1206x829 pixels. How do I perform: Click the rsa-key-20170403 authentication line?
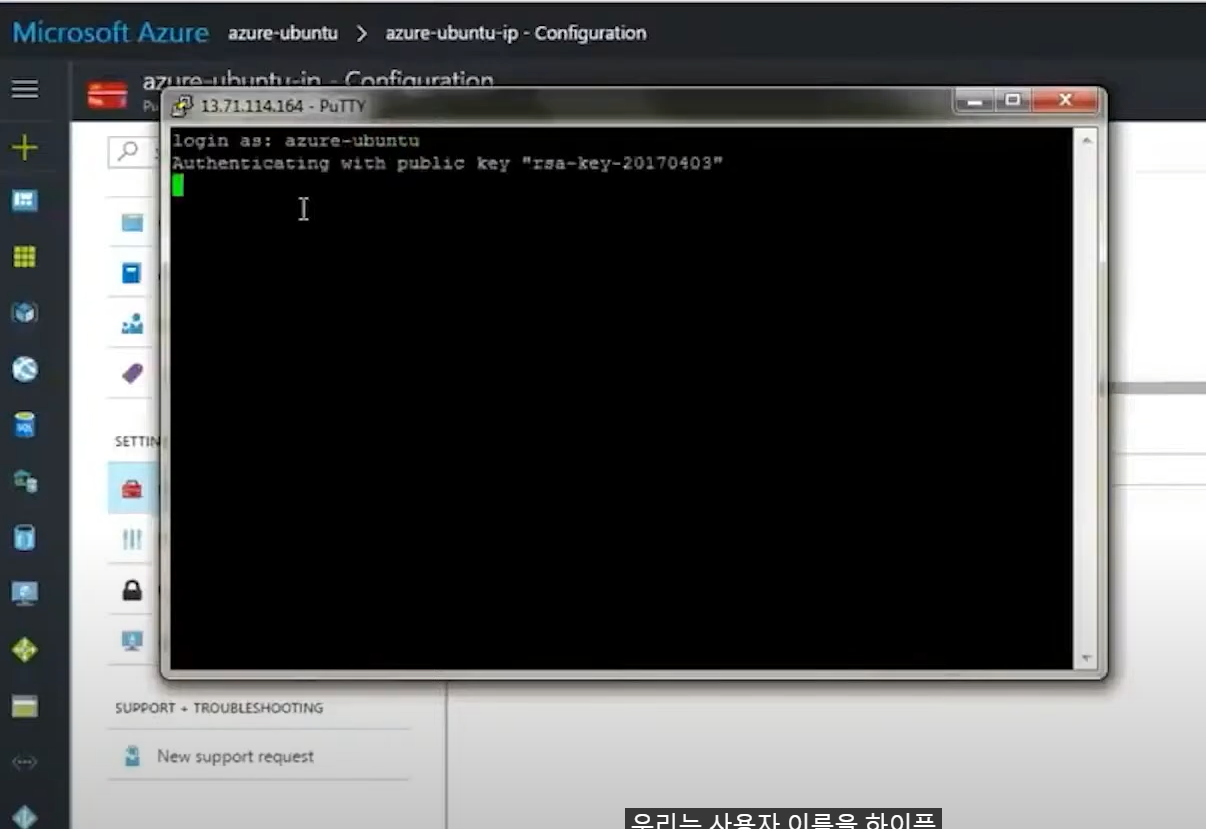[x=447, y=163]
